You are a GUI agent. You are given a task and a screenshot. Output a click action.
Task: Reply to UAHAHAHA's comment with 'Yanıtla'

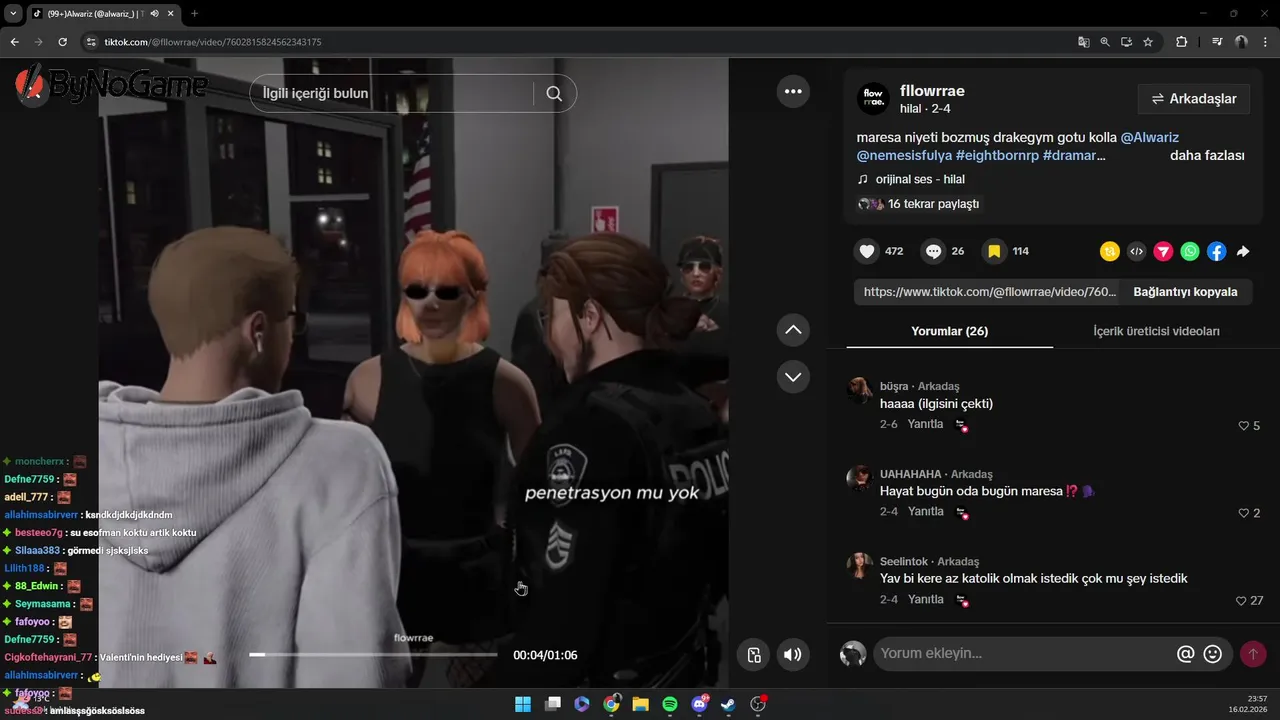(x=925, y=511)
